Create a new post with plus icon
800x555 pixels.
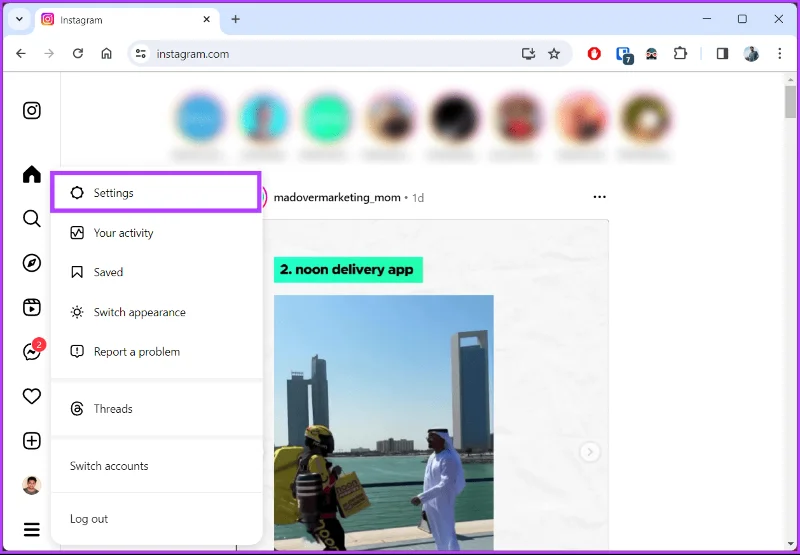(32, 441)
